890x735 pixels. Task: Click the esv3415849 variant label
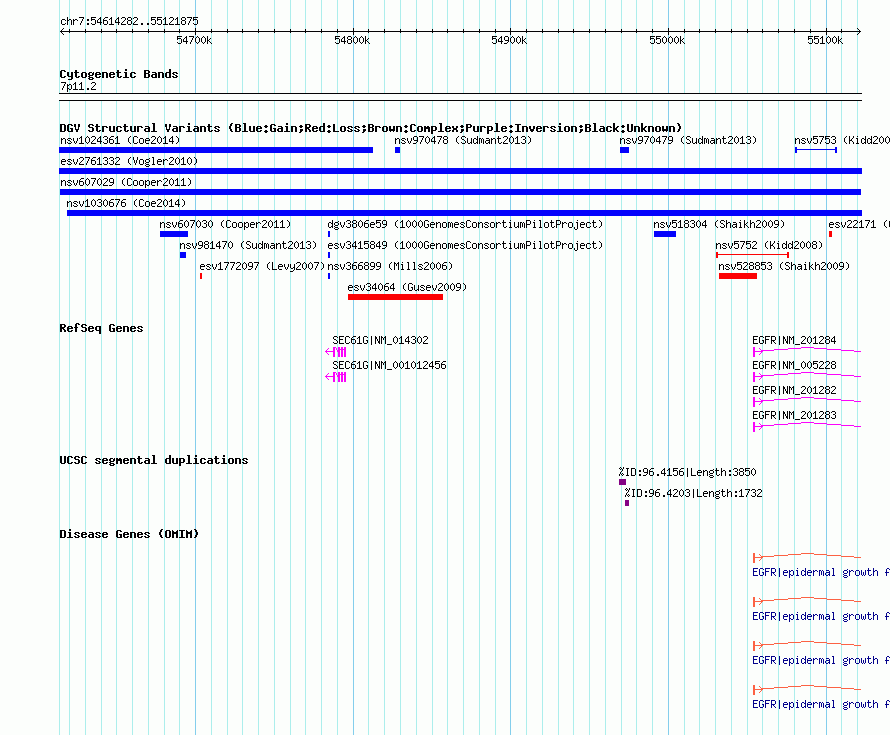pos(465,245)
